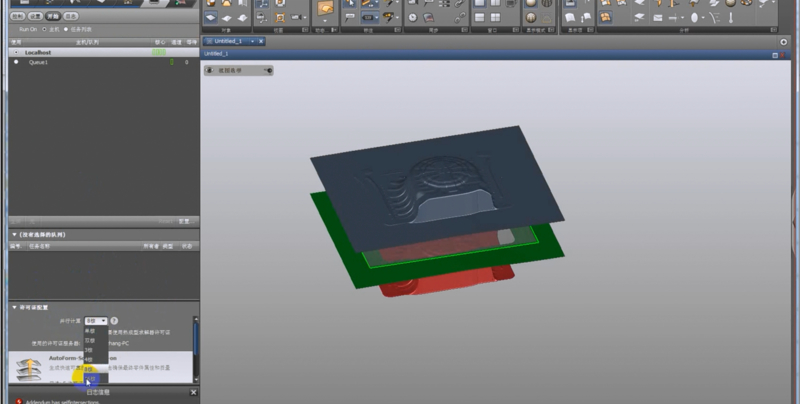The image size is (800, 404).
Task: Click the third sheet object icon
Action: (x=243, y=18)
